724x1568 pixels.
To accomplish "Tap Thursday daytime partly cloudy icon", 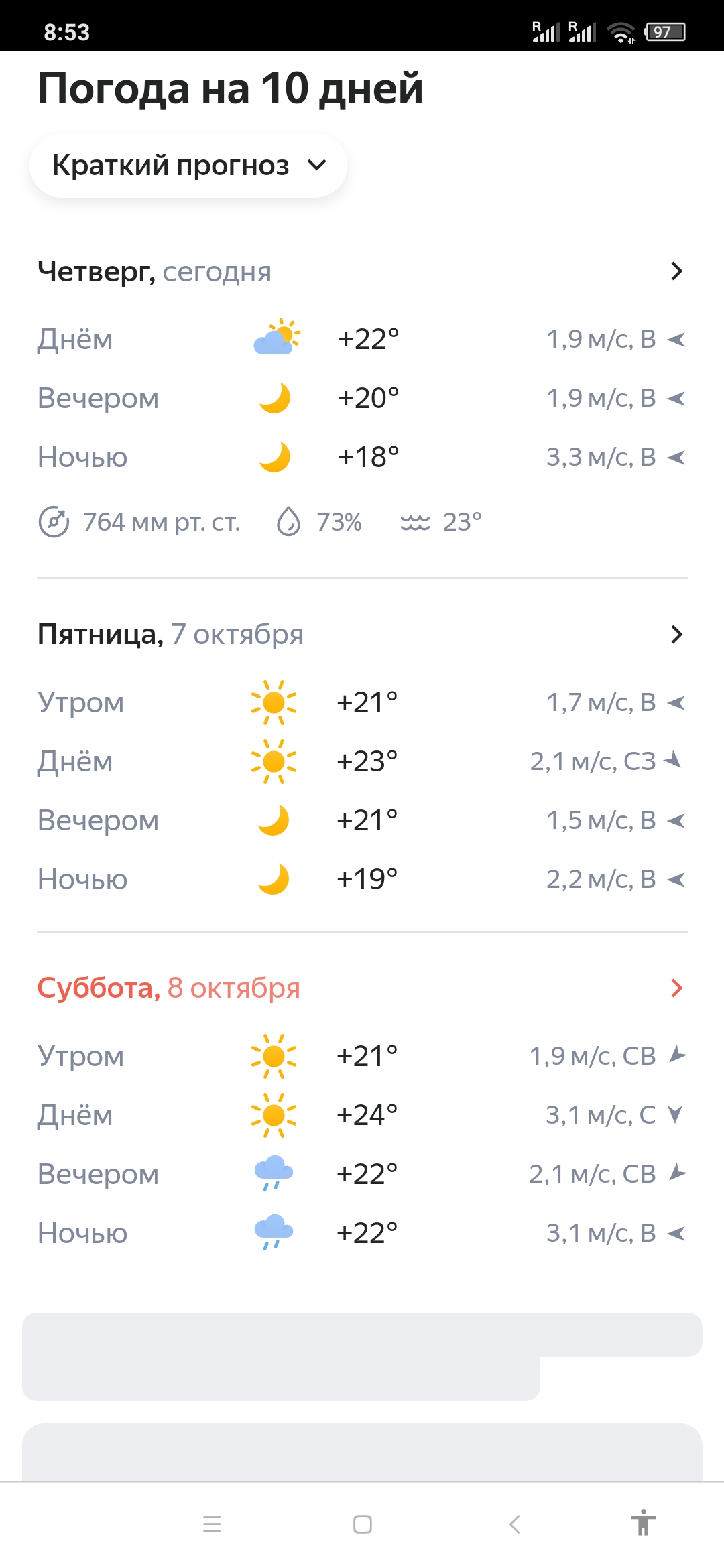I will pos(276,338).
